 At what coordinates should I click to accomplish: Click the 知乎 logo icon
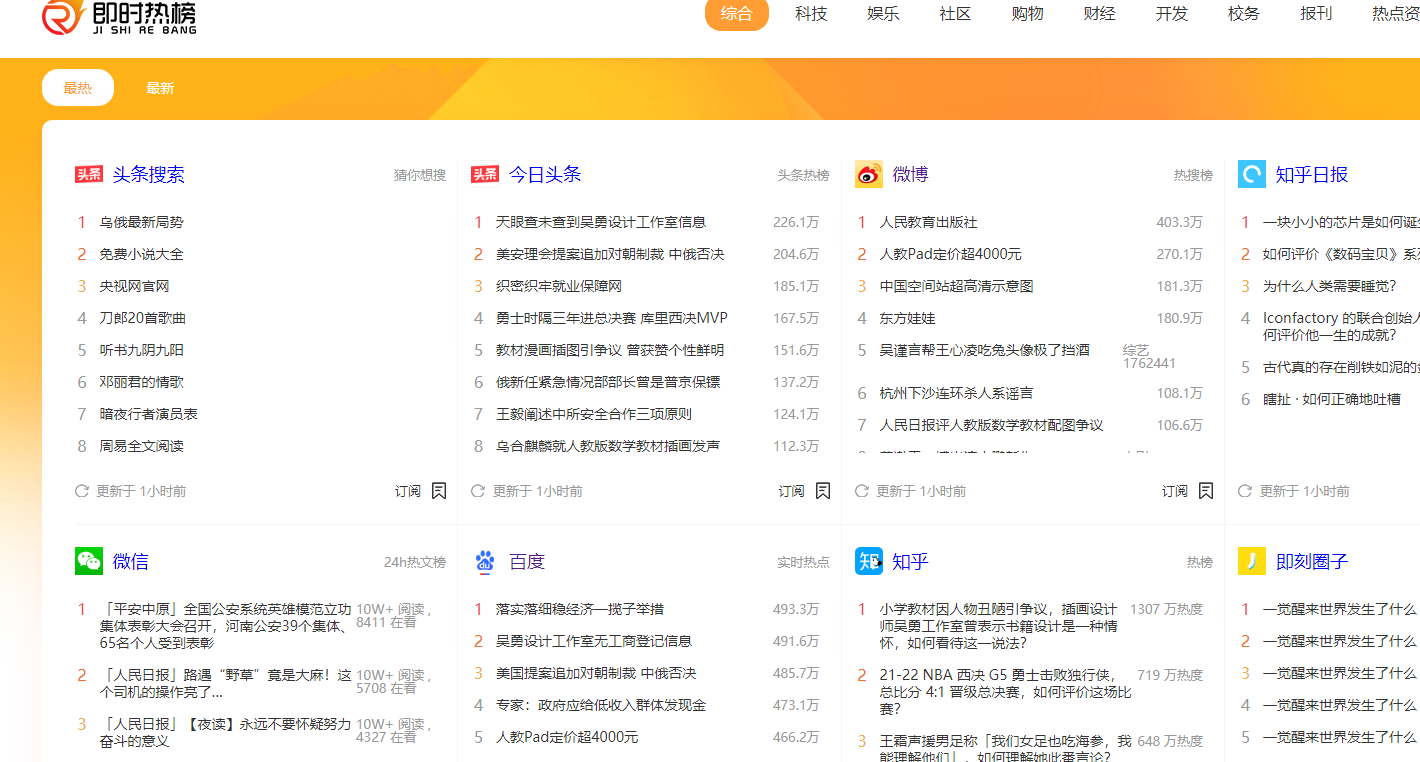click(869, 561)
